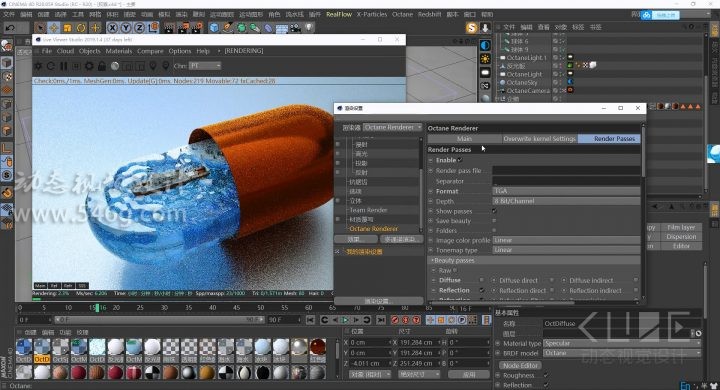Open the Edit Render Settings clapperboard icon
The image size is (720, 390).
(197, 28)
